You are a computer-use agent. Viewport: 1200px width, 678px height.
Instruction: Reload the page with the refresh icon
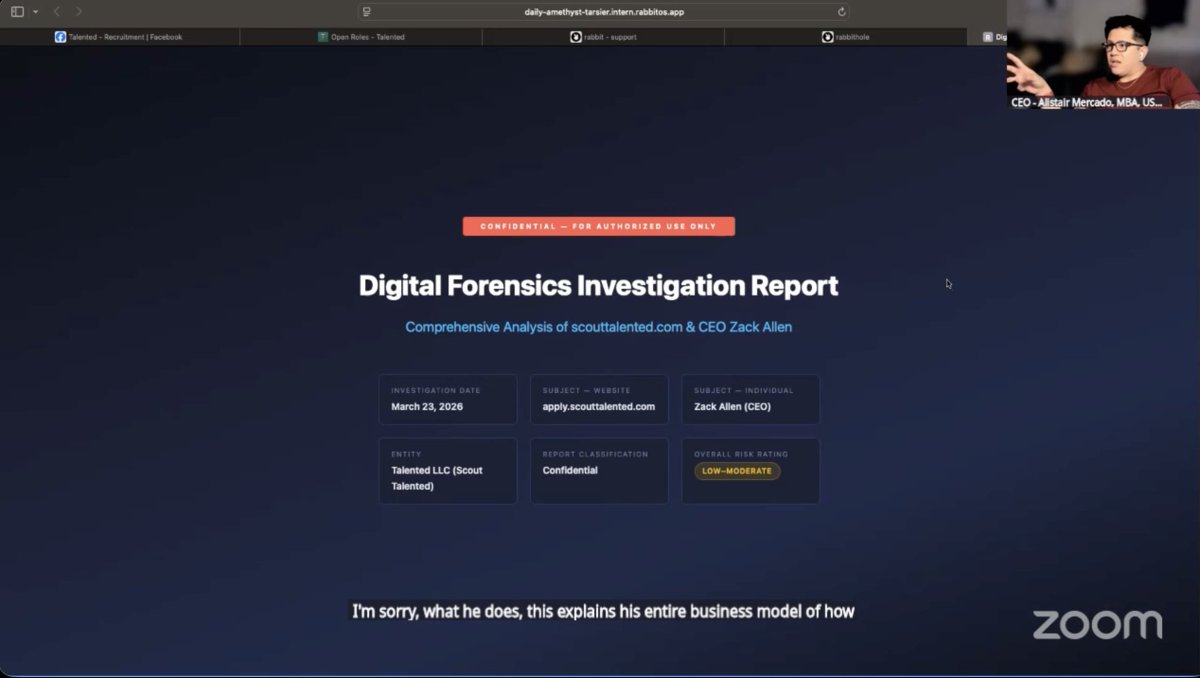(841, 12)
